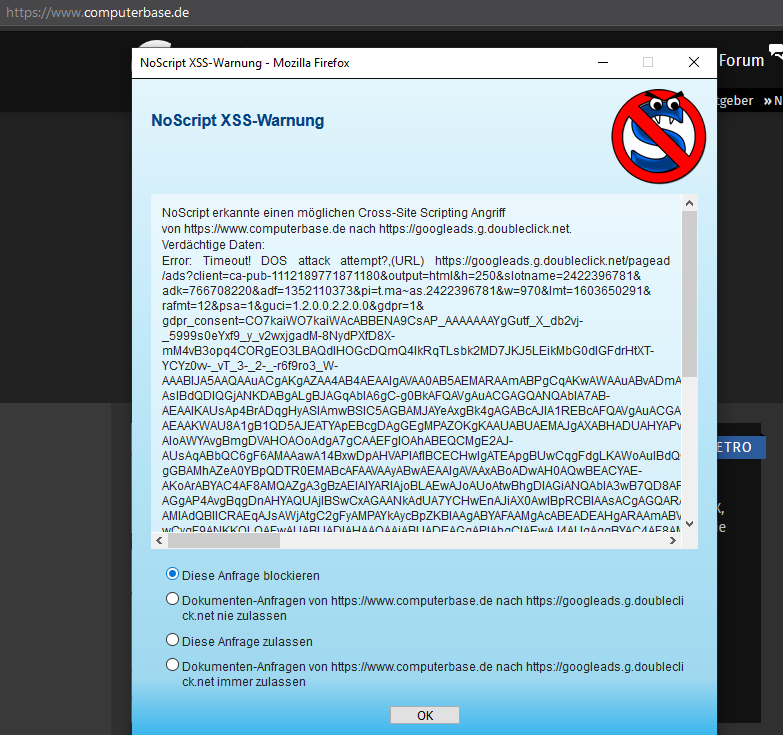Click the NoScript blocked-S logo icon

point(658,136)
